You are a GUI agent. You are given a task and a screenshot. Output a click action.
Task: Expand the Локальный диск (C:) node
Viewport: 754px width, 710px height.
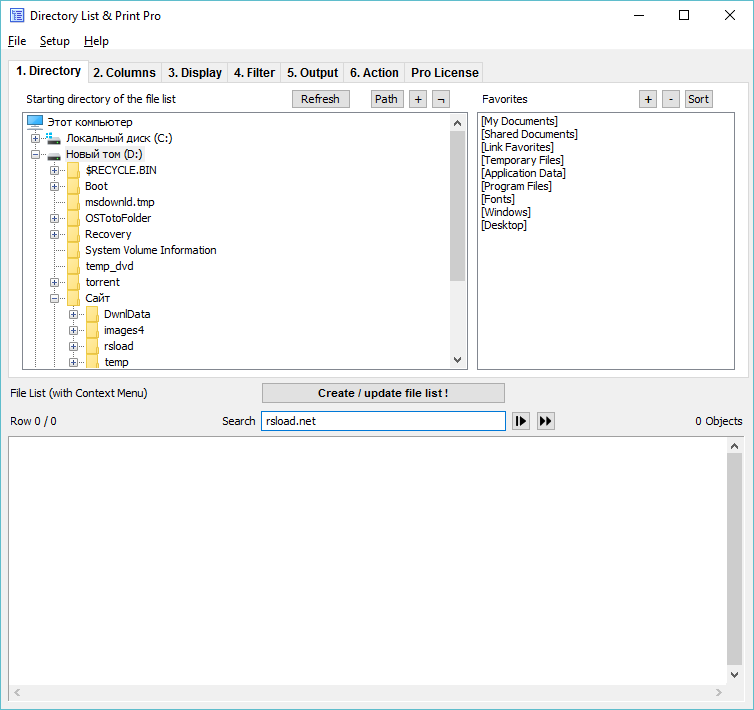click(x=36, y=138)
